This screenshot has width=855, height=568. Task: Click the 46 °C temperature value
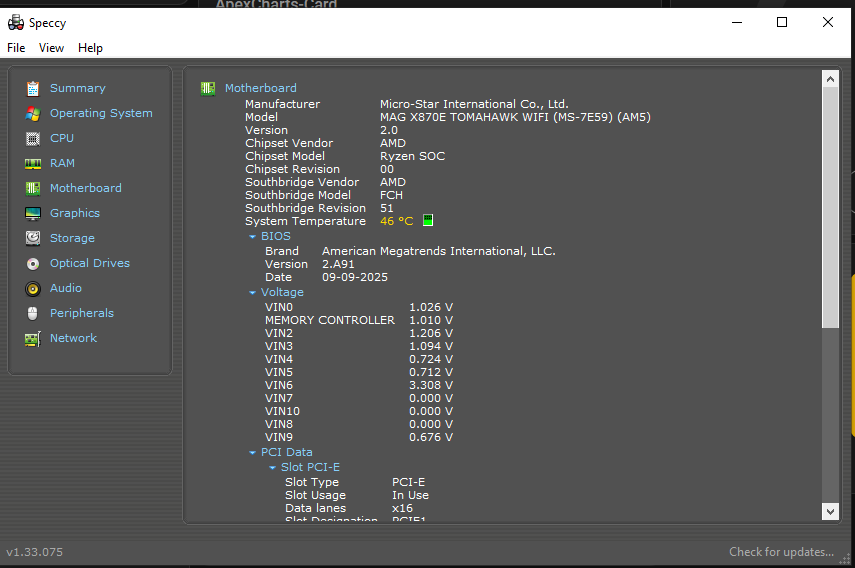[x=396, y=221]
